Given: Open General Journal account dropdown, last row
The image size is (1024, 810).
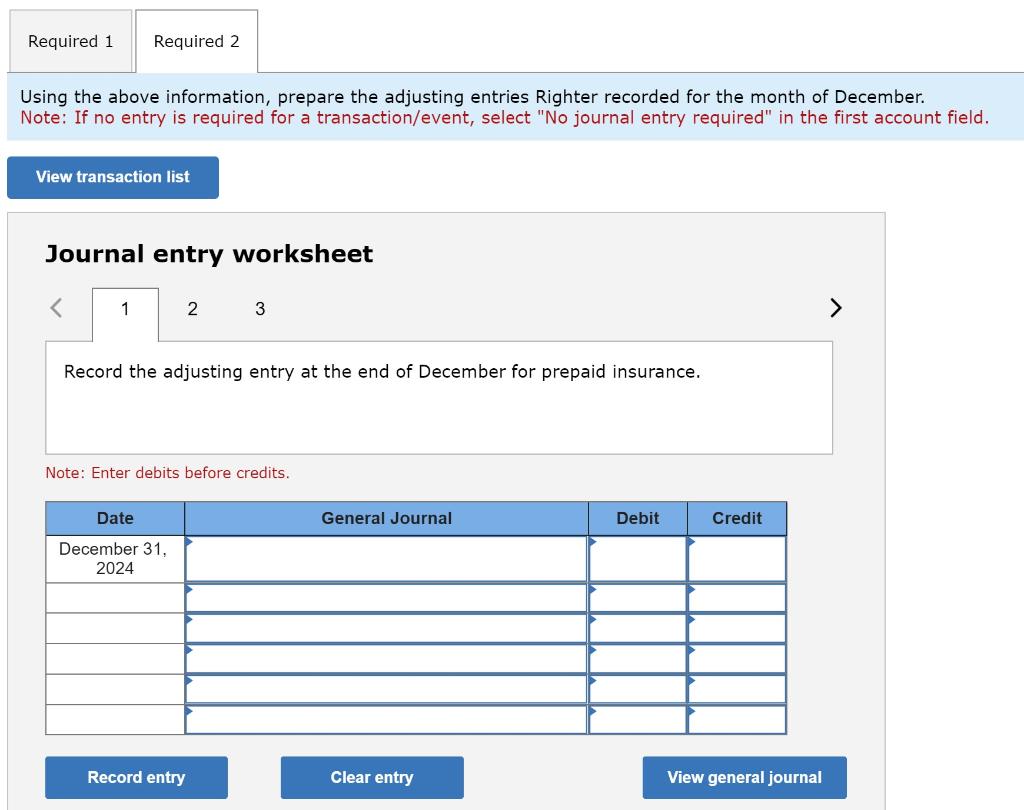Looking at the screenshot, I should (387, 719).
